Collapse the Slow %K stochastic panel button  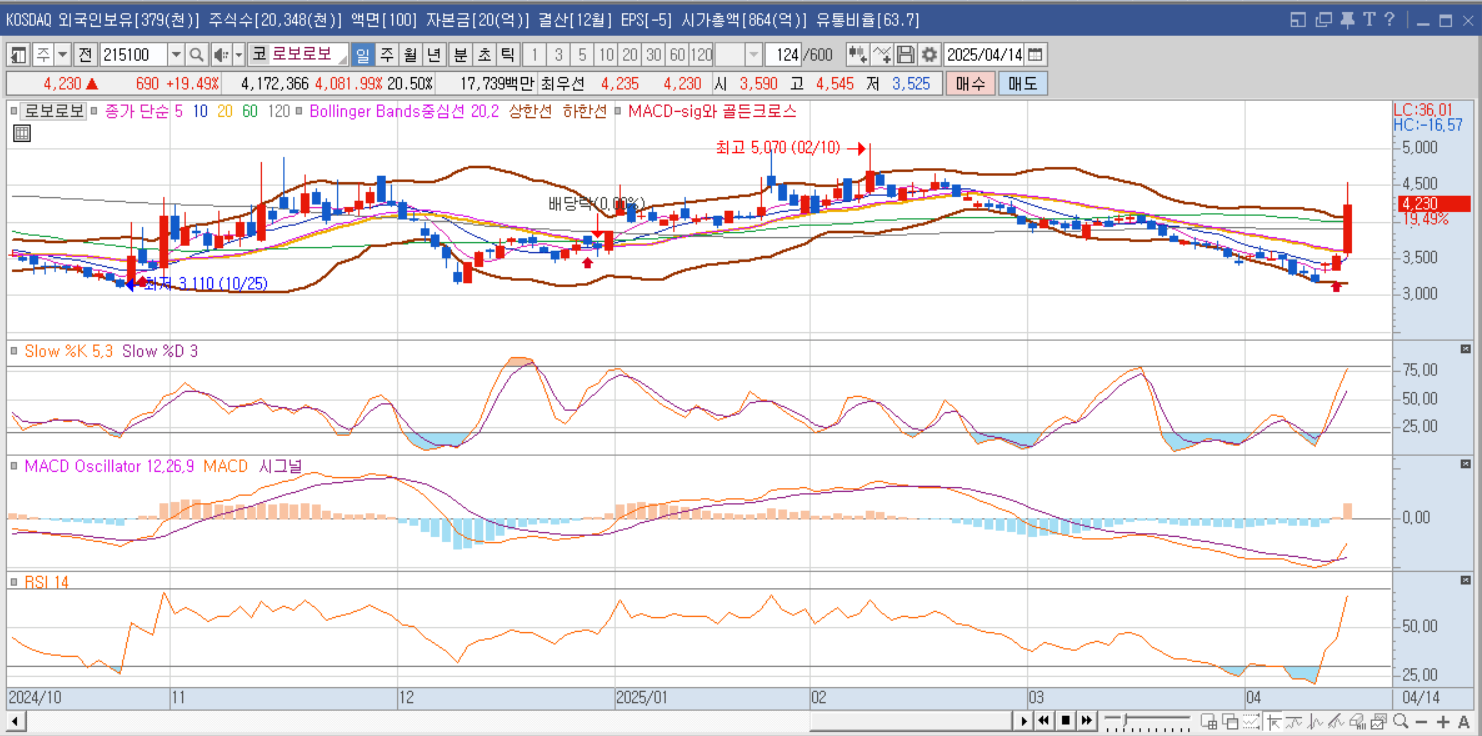coord(1466,348)
